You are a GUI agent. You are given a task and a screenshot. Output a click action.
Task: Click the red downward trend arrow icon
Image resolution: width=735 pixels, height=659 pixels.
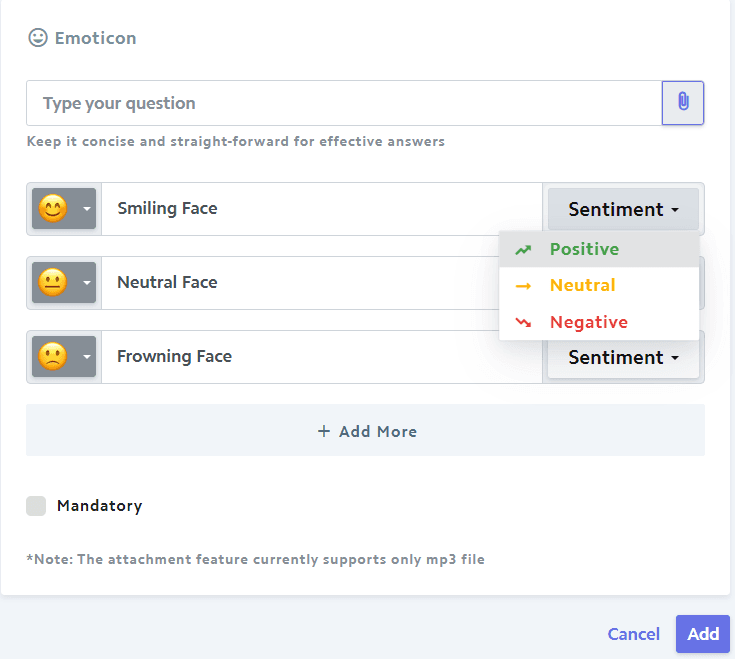(x=523, y=322)
